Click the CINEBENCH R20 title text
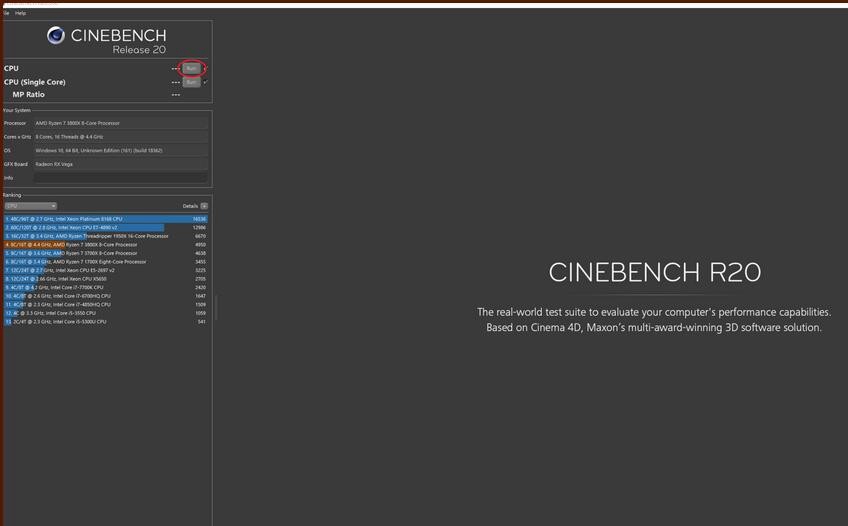The image size is (848, 526). coord(654,272)
